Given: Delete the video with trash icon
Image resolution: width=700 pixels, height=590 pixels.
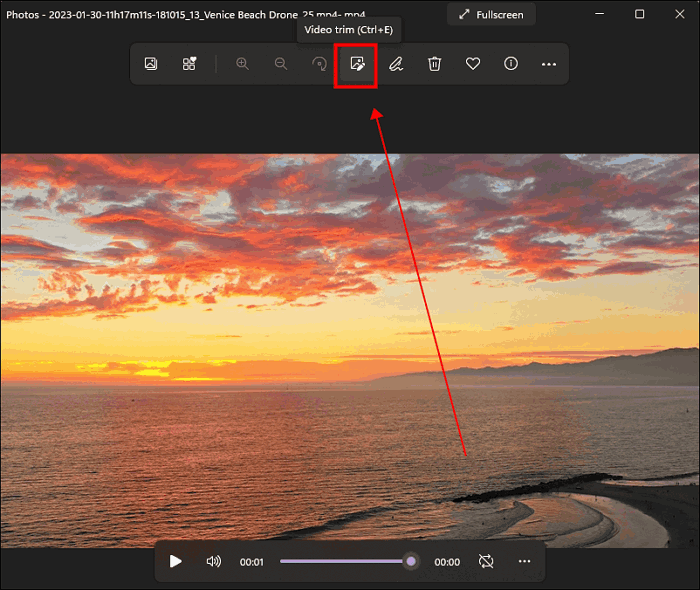Looking at the screenshot, I should (434, 64).
